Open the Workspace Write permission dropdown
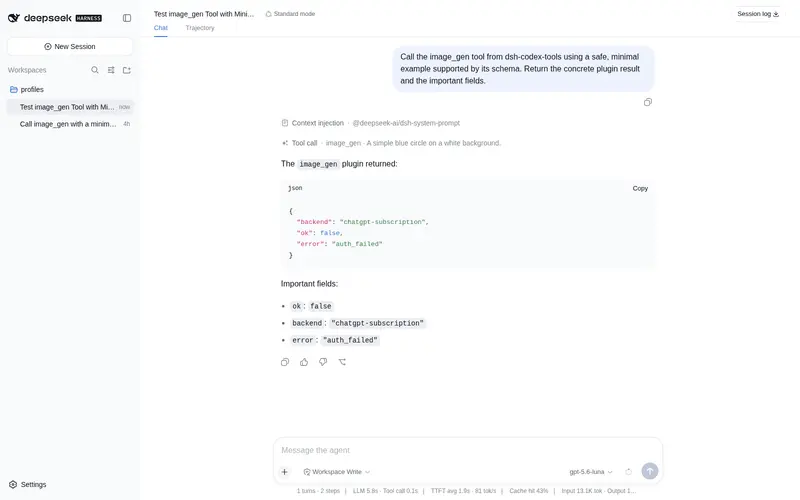Viewport: 800px width, 500px height. (x=337, y=472)
